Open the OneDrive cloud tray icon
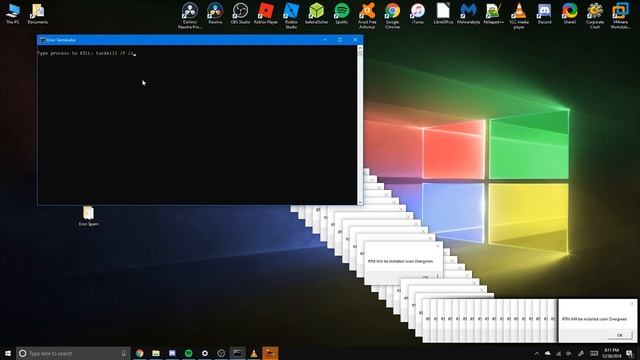The width and height of the screenshot is (640, 360). point(547,353)
